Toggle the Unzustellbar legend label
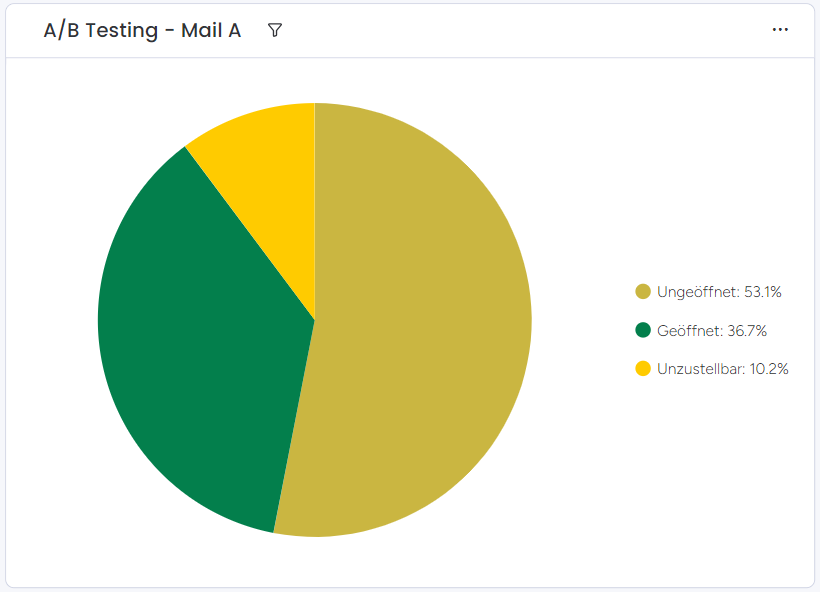The height and width of the screenshot is (592, 820). click(x=701, y=369)
